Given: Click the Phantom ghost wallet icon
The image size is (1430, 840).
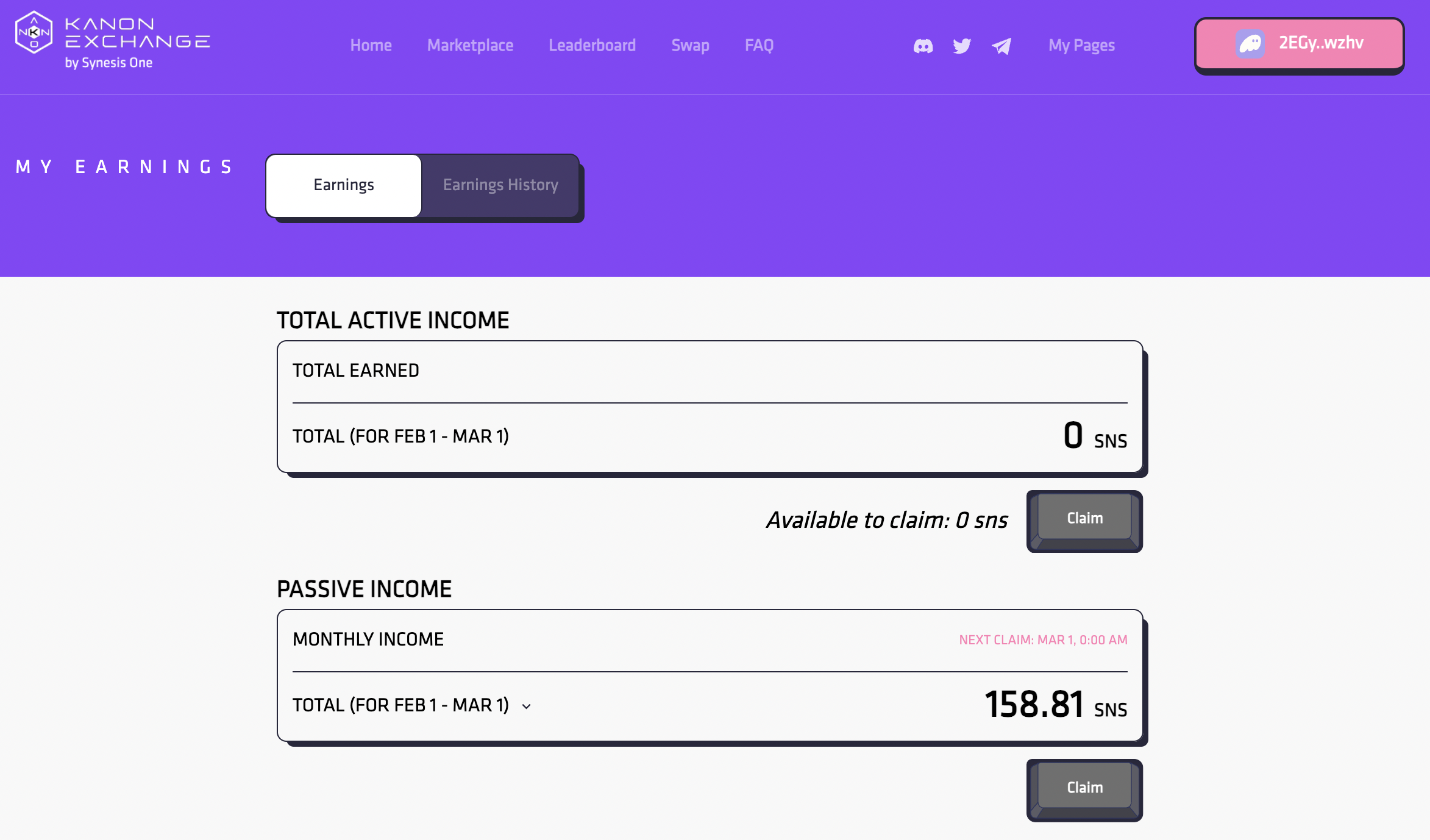Looking at the screenshot, I should (1250, 43).
